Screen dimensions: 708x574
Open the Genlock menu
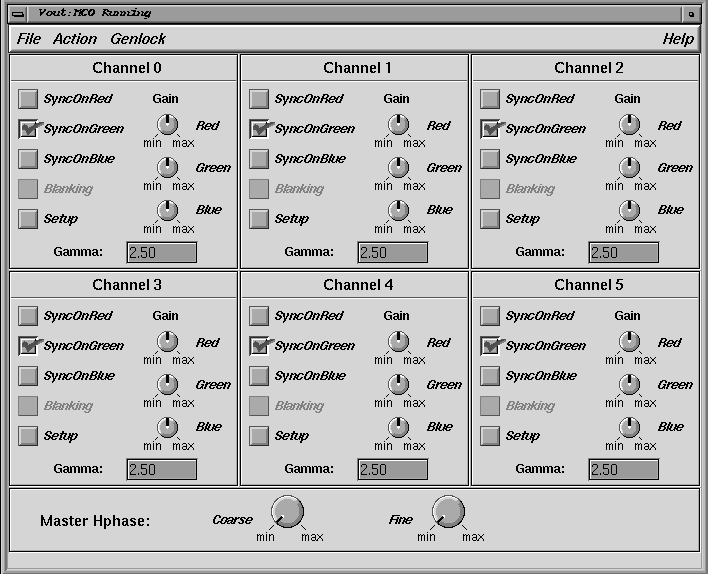pyautogui.click(x=138, y=39)
